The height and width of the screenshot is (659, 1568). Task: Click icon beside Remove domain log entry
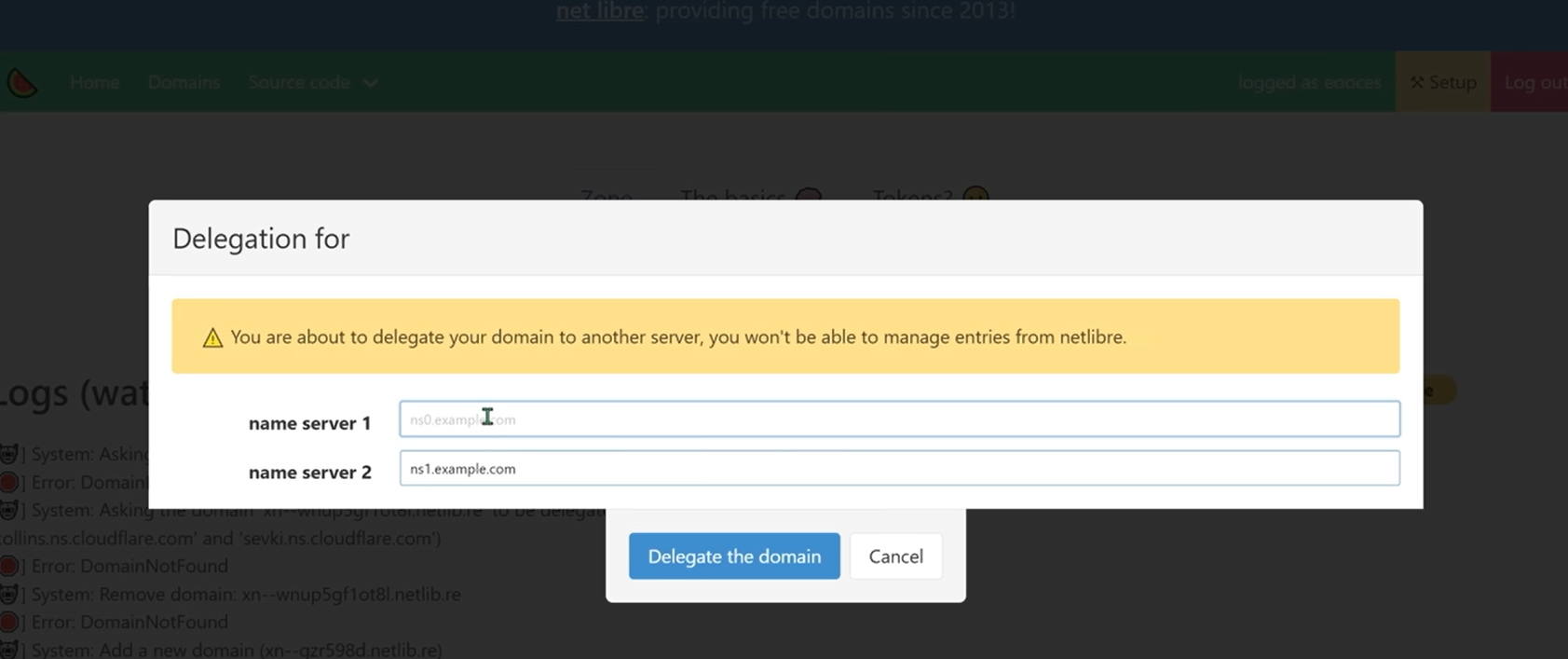(9, 594)
